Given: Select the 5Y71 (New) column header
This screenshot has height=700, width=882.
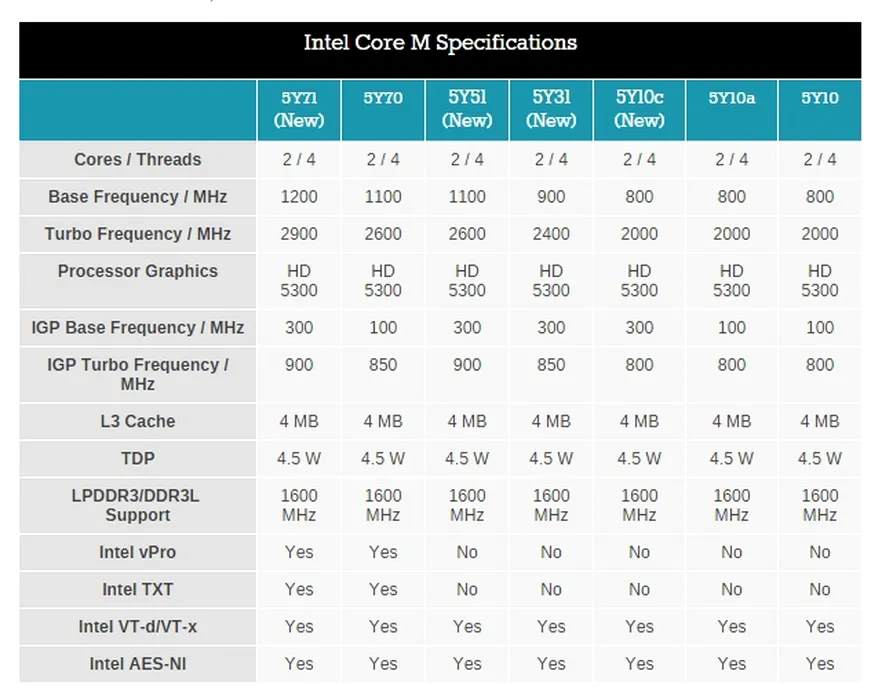Looking at the screenshot, I should point(299,109).
